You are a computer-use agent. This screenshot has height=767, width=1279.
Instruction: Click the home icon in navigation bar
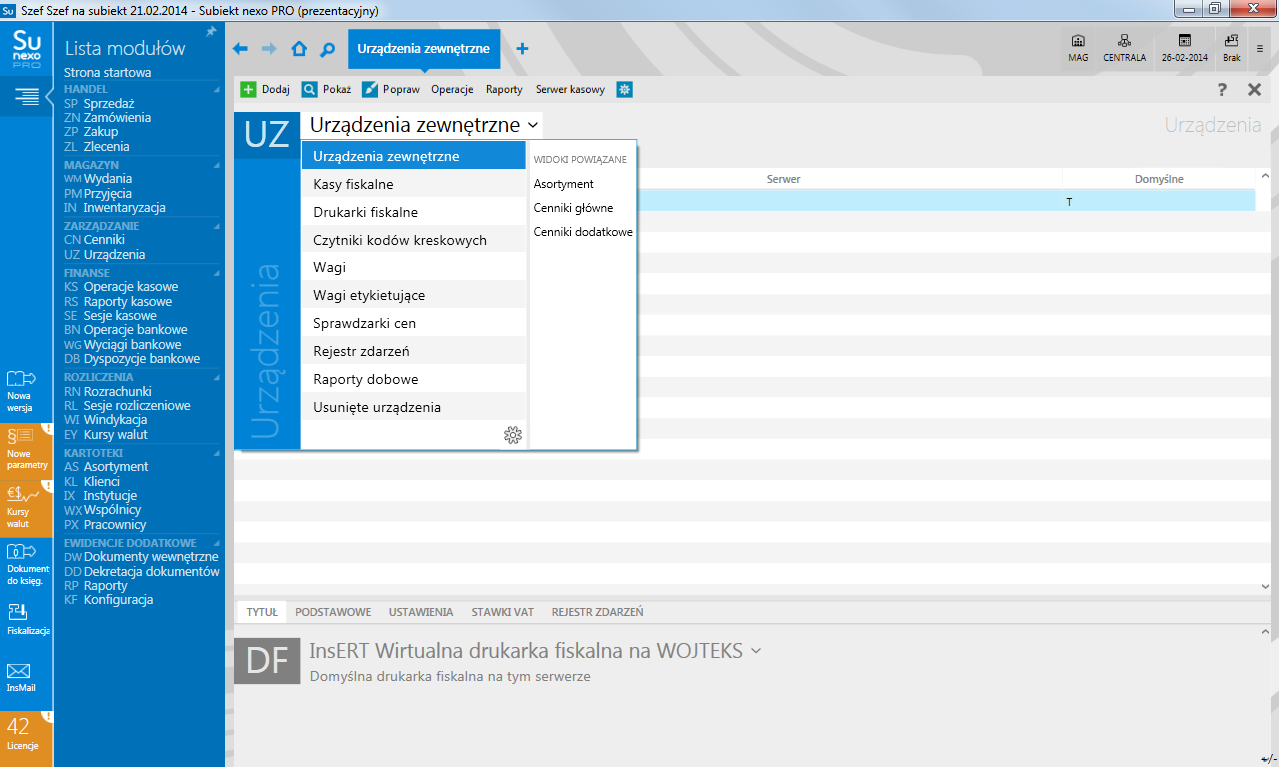(298, 49)
